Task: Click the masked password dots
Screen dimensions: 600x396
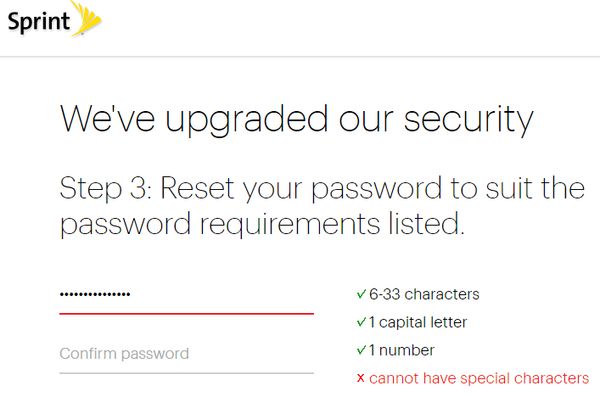Action: (x=95, y=295)
